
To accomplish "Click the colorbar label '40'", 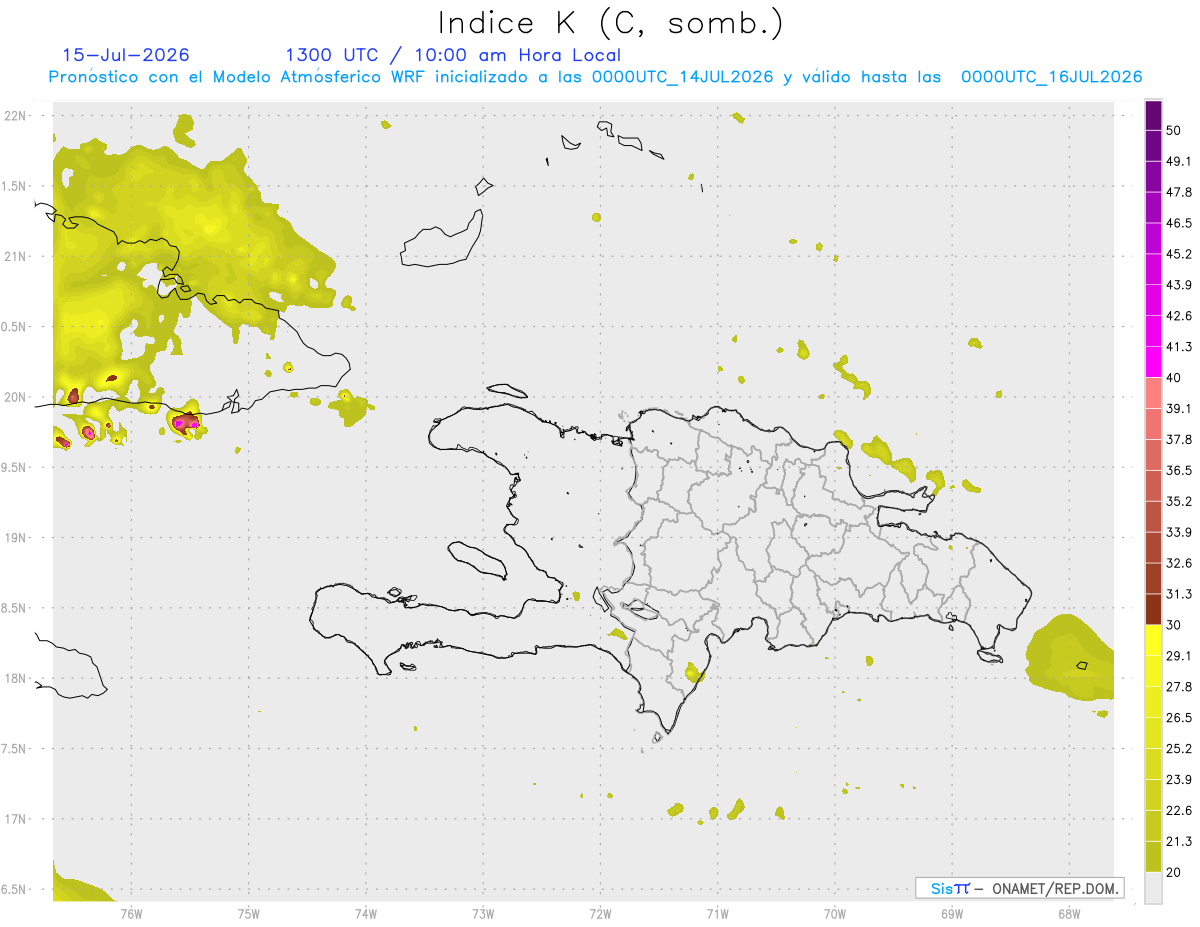I will click(x=1176, y=378).
